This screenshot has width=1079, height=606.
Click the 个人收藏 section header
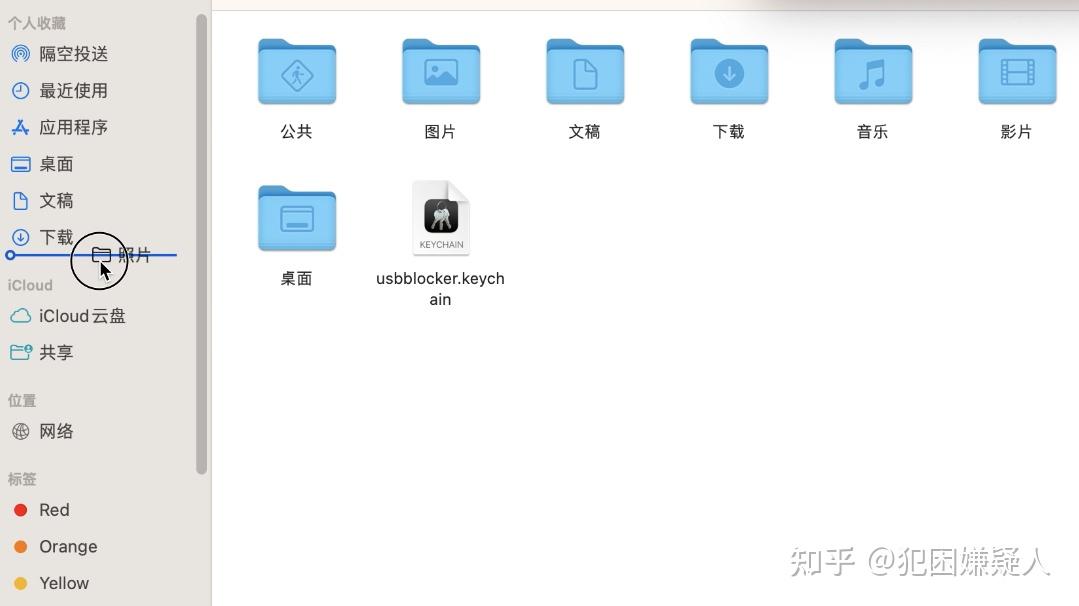pos(37,23)
